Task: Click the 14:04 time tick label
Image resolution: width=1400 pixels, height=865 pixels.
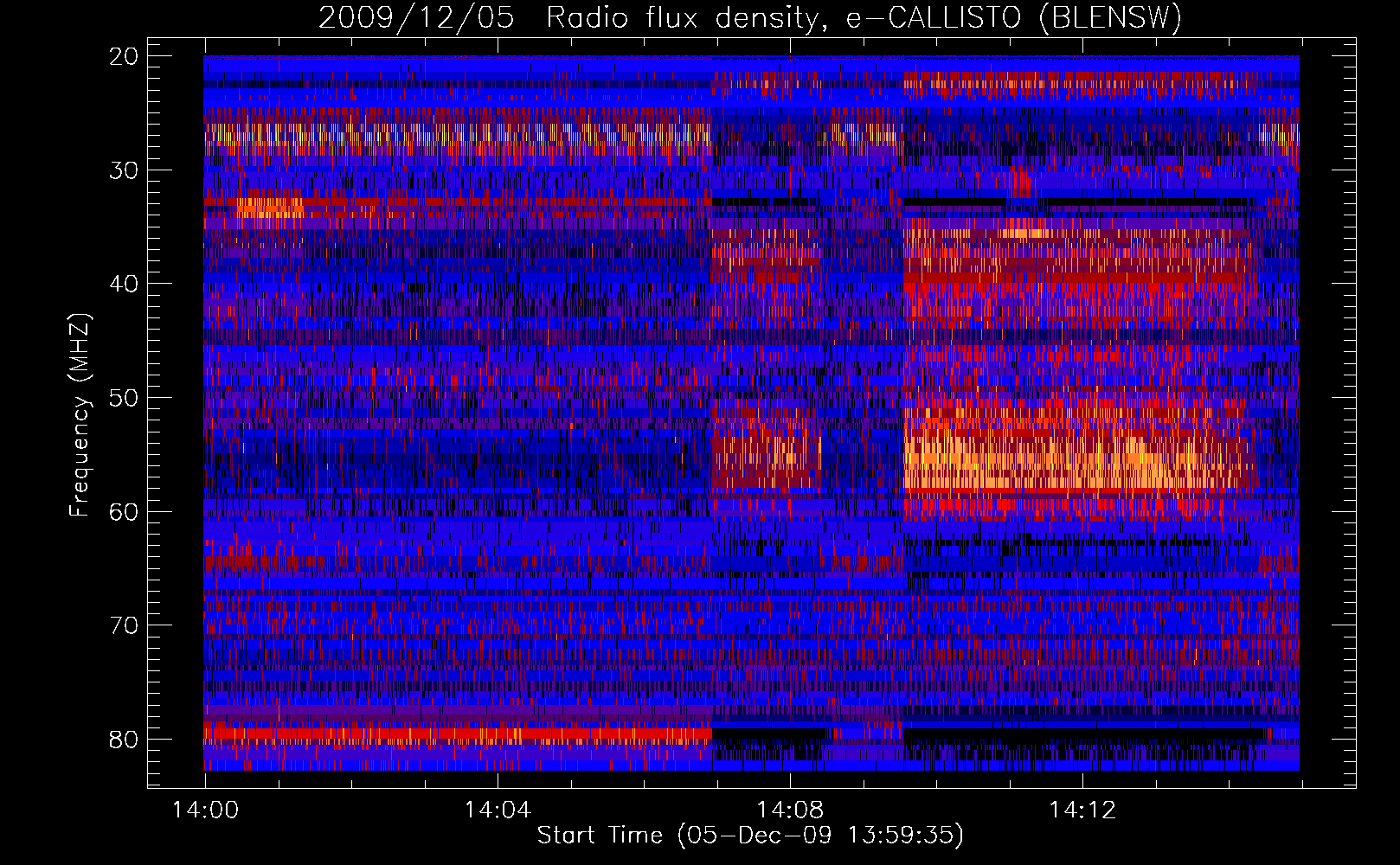Action: point(498,811)
